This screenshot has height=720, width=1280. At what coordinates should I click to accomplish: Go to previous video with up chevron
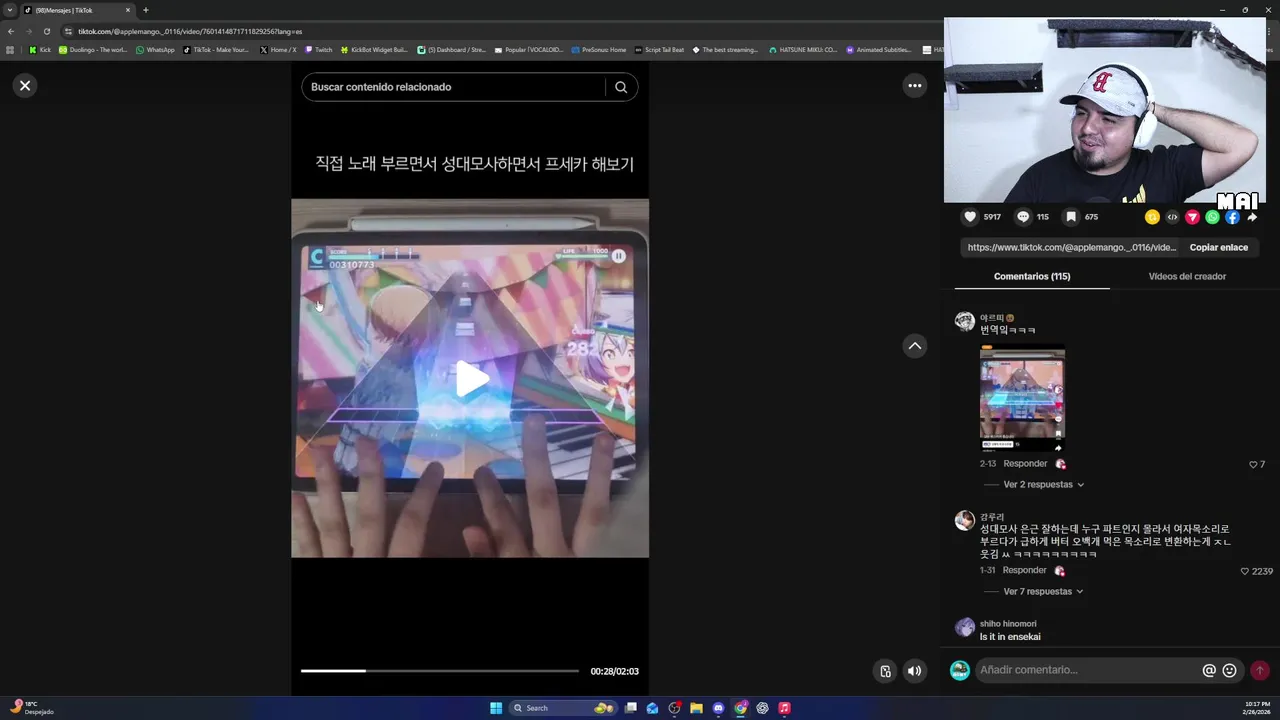click(x=914, y=346)
